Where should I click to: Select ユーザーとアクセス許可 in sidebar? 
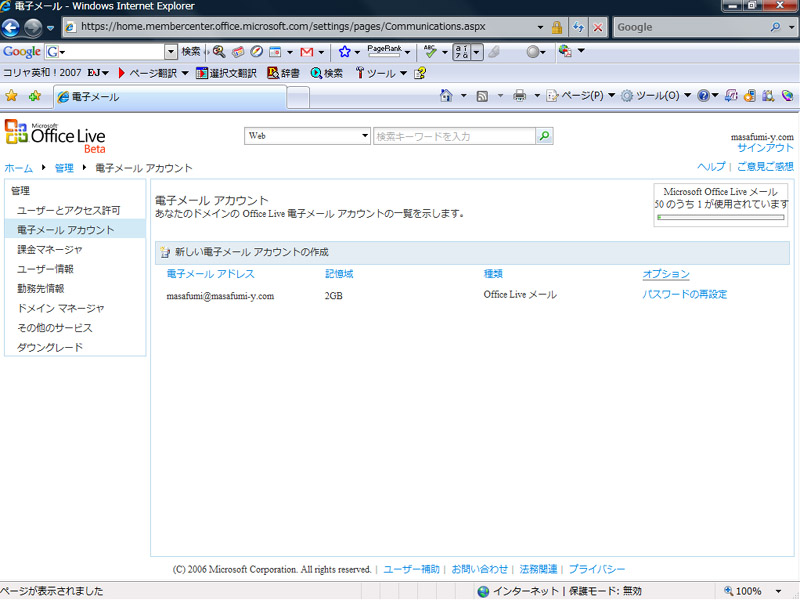click(69, 210)
